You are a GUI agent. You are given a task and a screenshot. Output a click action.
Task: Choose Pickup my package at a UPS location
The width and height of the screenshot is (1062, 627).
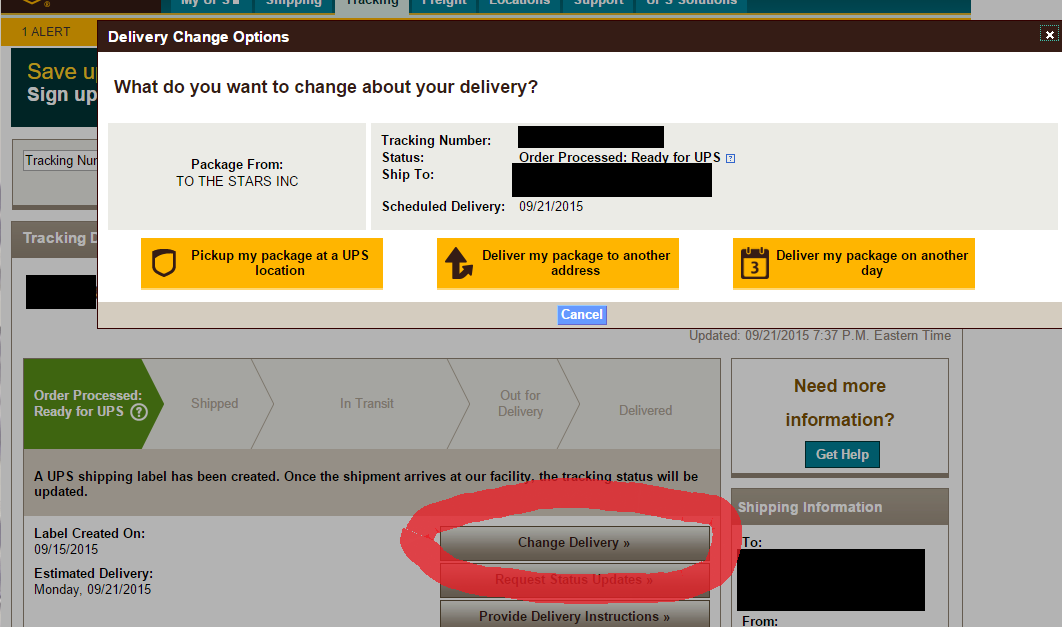click(262, 263)
